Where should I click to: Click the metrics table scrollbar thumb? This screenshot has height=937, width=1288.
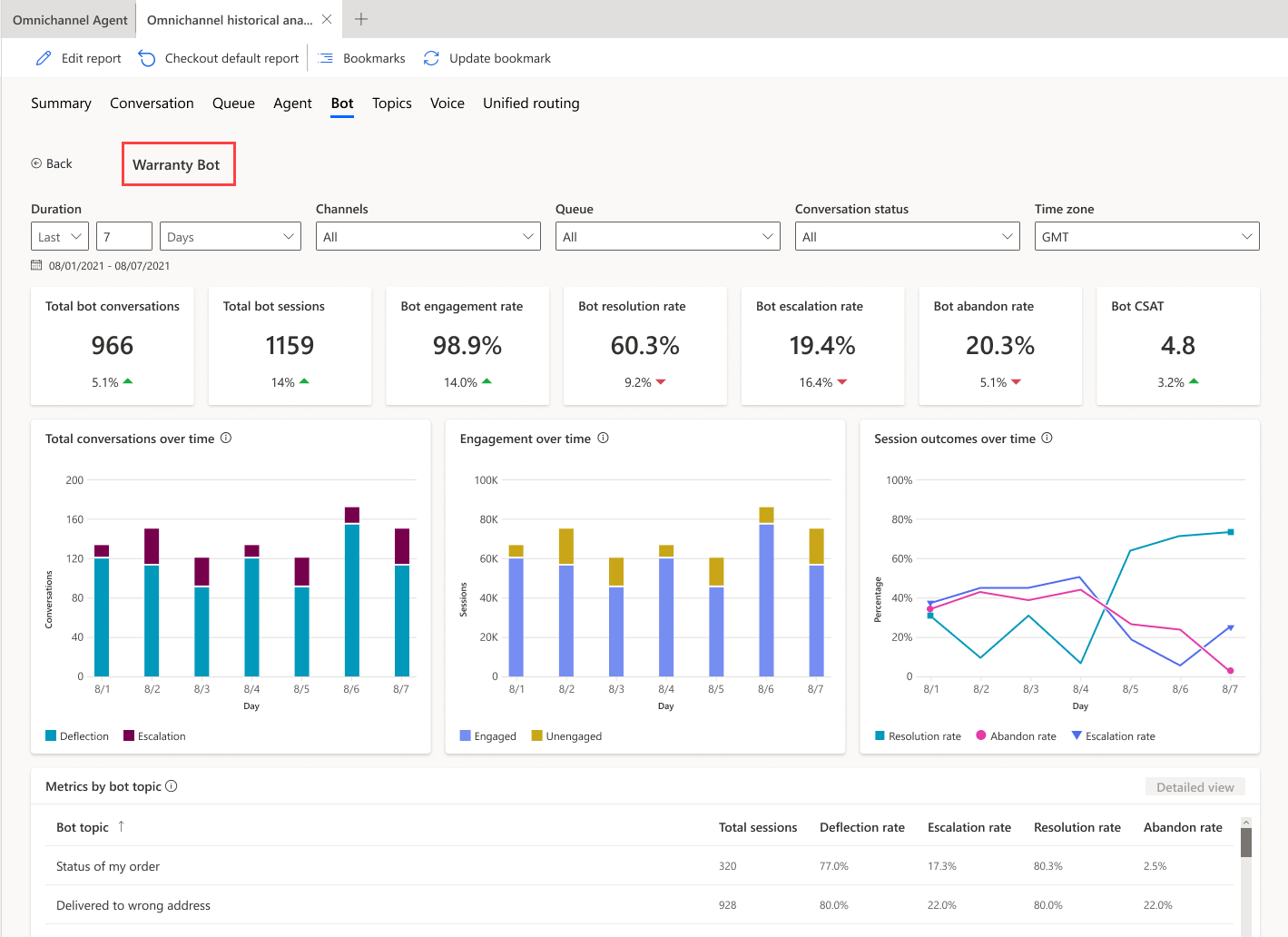tap(1246, 842)
